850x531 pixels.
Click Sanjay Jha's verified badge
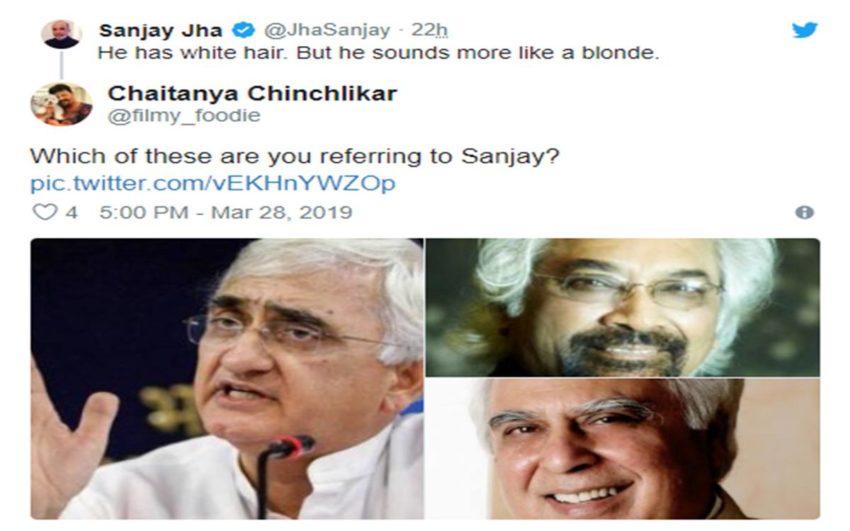[x=244, y=30]
